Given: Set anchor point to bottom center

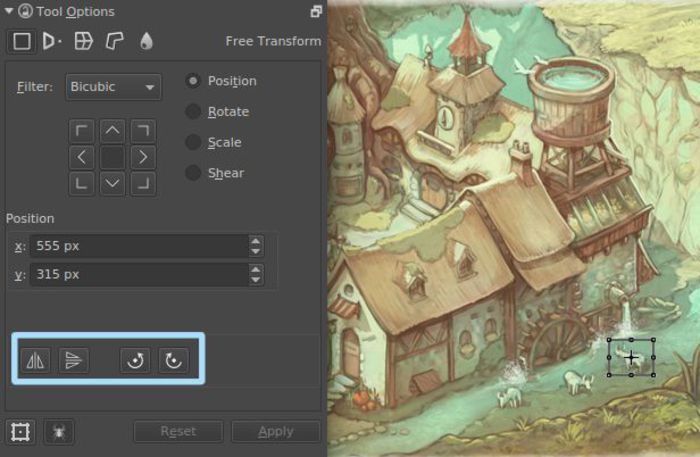Looking at the screenshot, I should 112,183.
